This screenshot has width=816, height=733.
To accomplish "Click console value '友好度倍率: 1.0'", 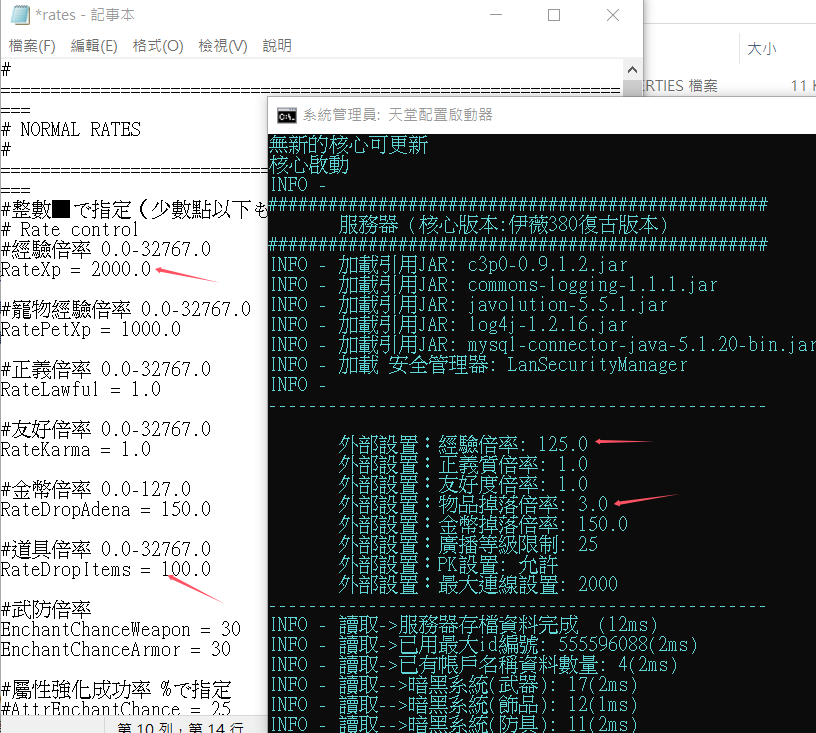I will pyautogui.click(x=513, y=484).
